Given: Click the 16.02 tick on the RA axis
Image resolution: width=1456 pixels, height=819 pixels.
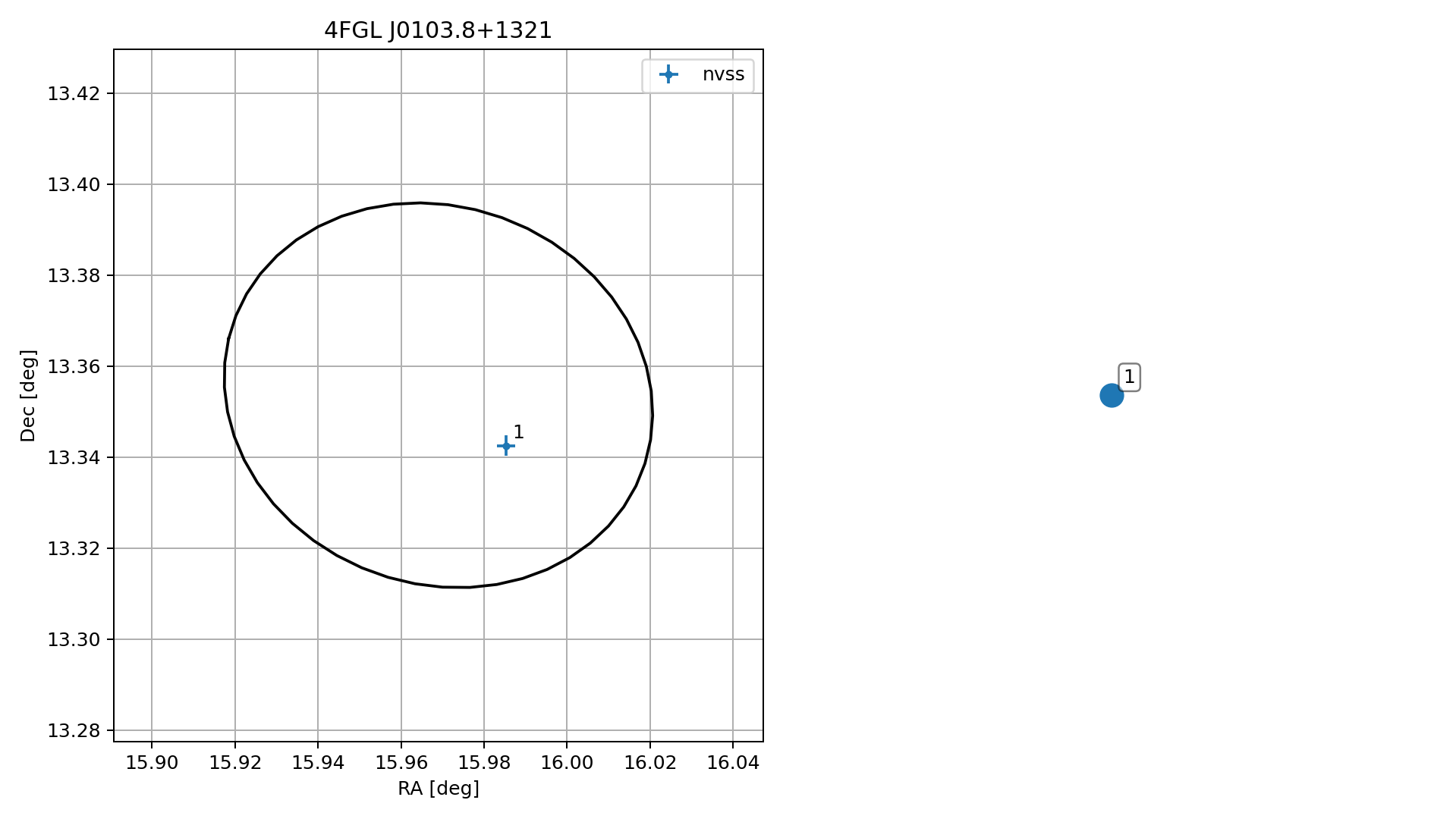Looking at the screenshot, I should 650,763.
